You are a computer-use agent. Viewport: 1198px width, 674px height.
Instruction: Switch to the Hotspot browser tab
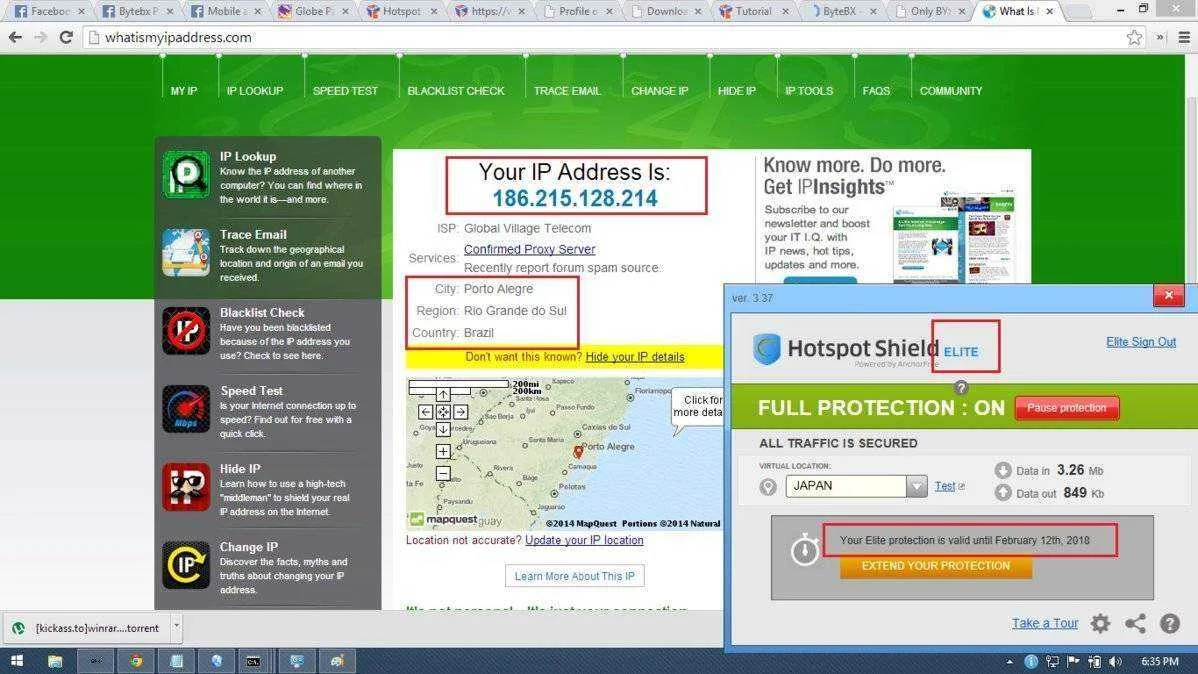pos(402,11)
